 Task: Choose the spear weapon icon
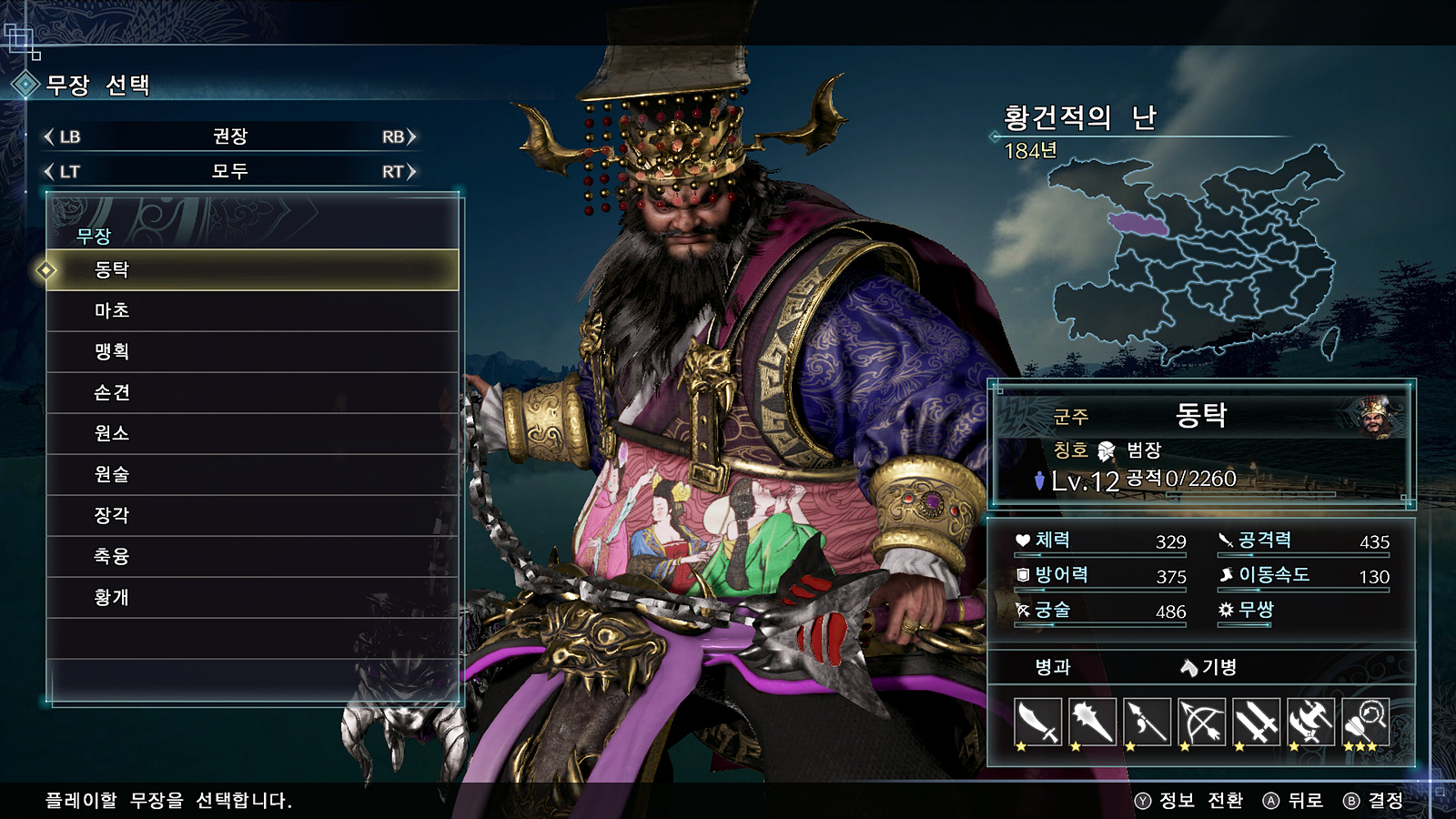point(1148,723)
